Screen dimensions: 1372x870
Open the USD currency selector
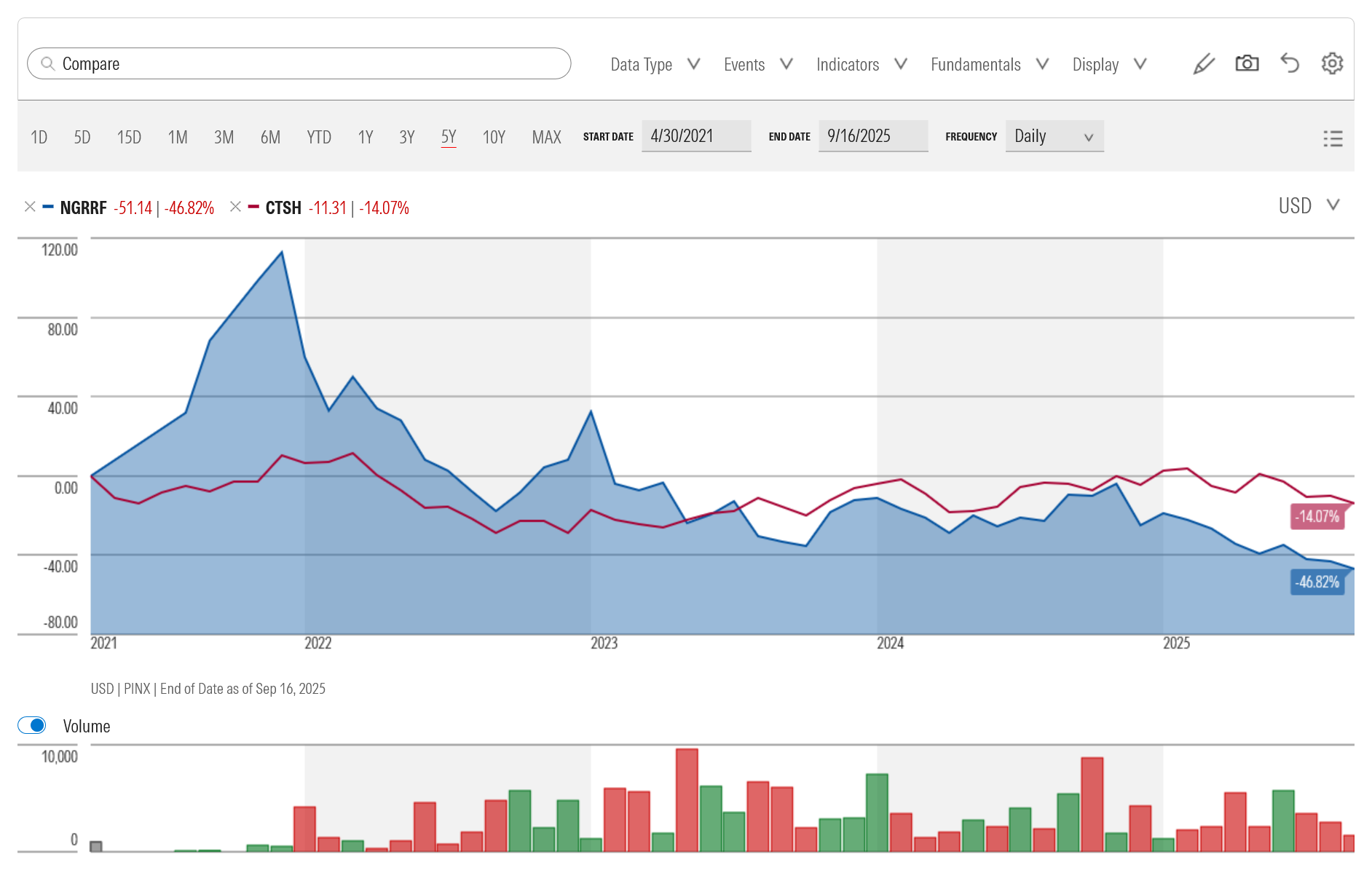pos(1309,206)
